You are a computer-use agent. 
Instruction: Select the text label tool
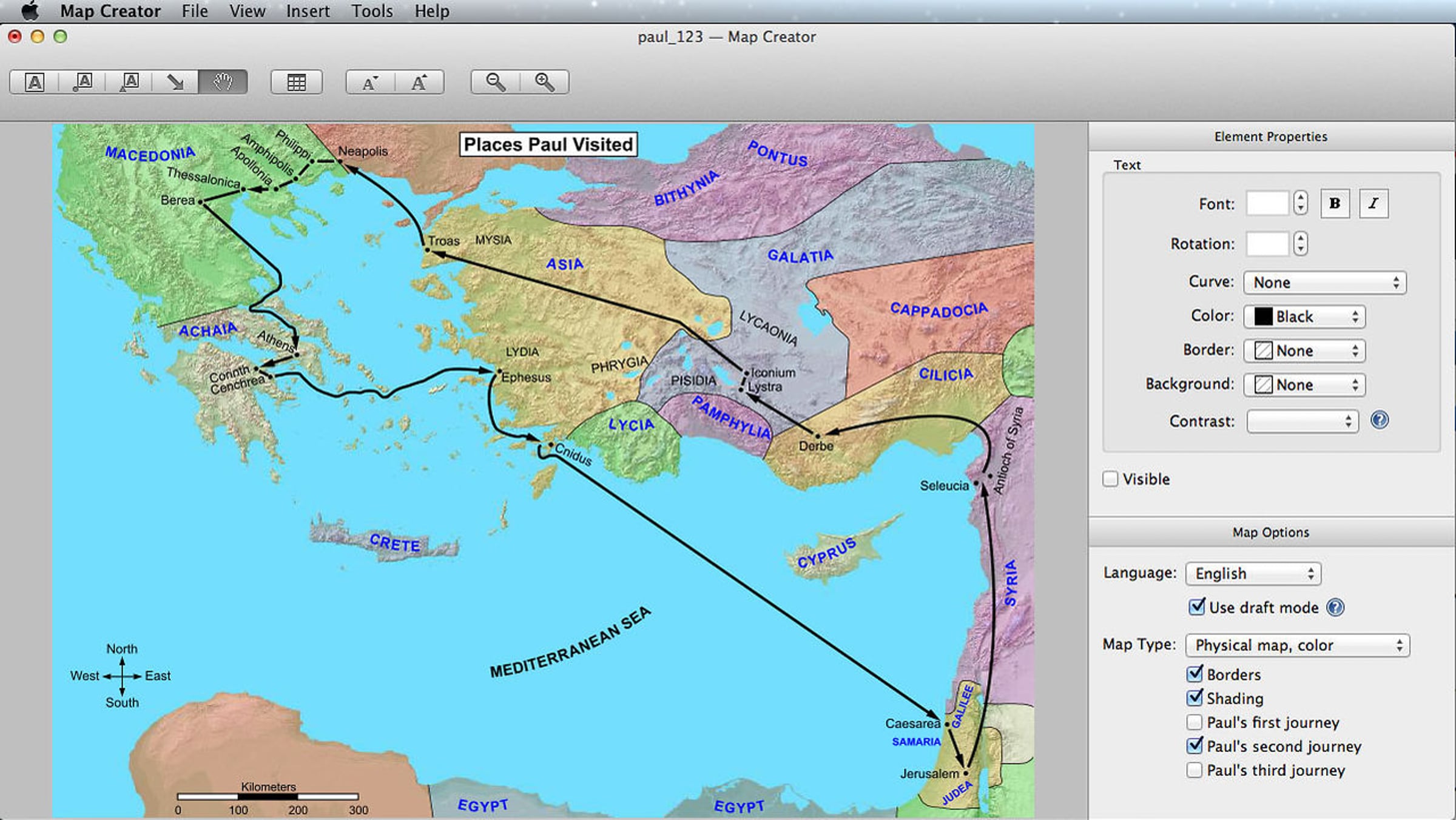pyautogui.click(x=35, y=82)
